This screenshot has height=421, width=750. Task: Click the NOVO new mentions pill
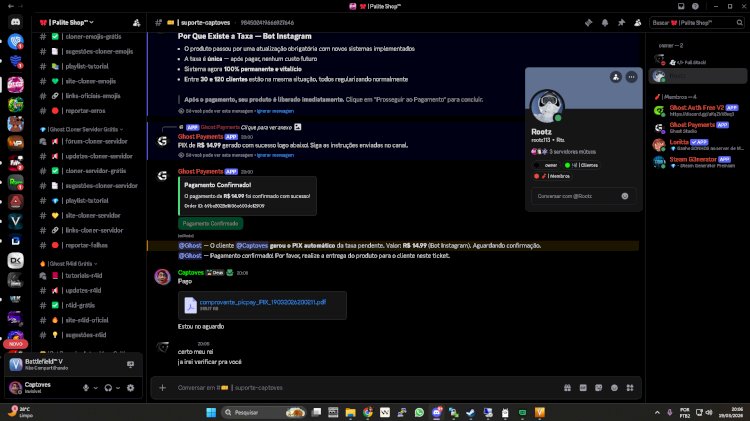point(15,344)
